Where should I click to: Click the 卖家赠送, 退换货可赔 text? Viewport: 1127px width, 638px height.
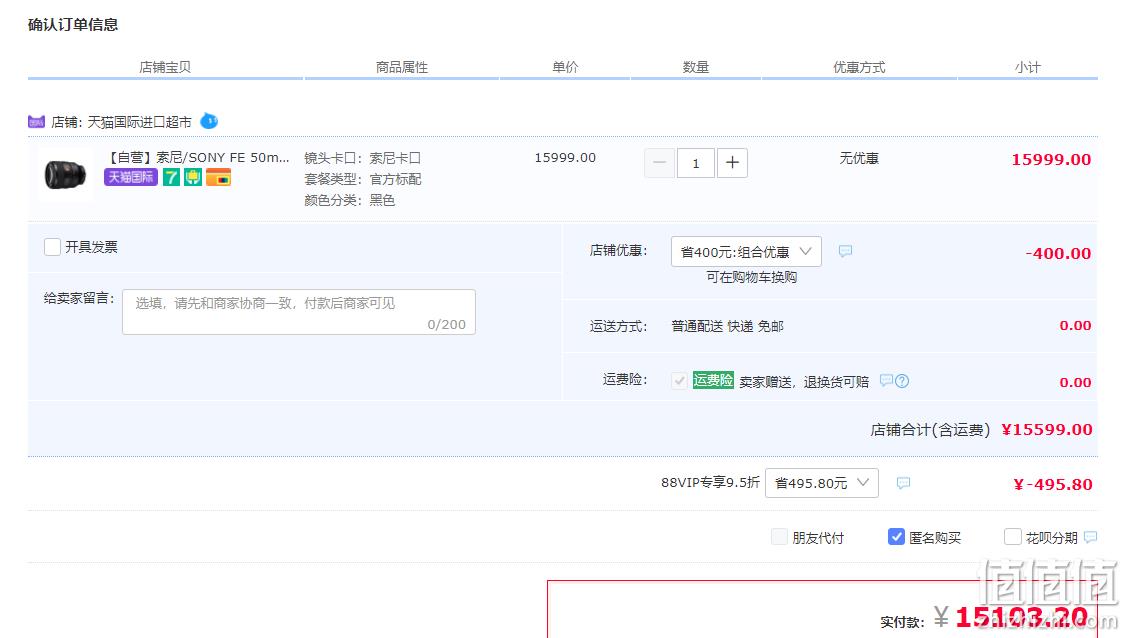[x=804, y=382]
